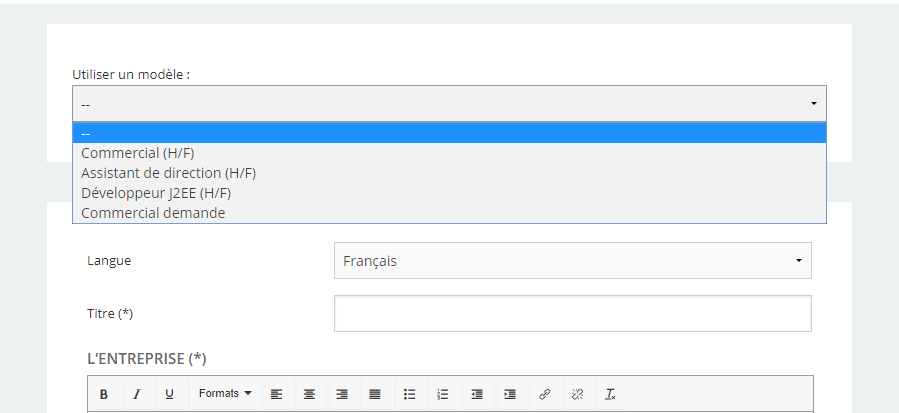
Task: Click the 'Utiliser un modèle :' label
Action: 131,75
